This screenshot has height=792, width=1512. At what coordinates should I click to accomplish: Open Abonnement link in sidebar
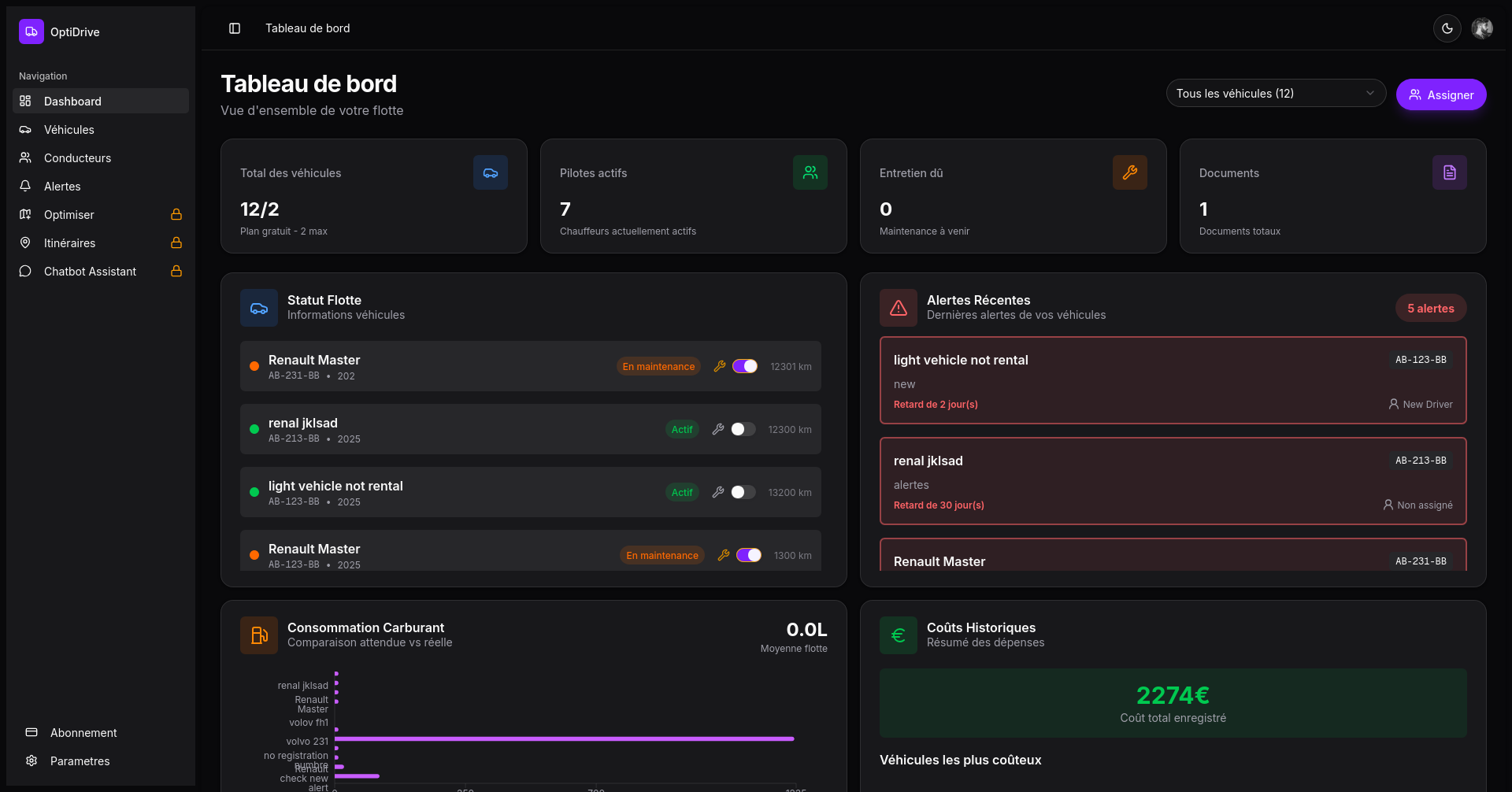pos(83,733)
